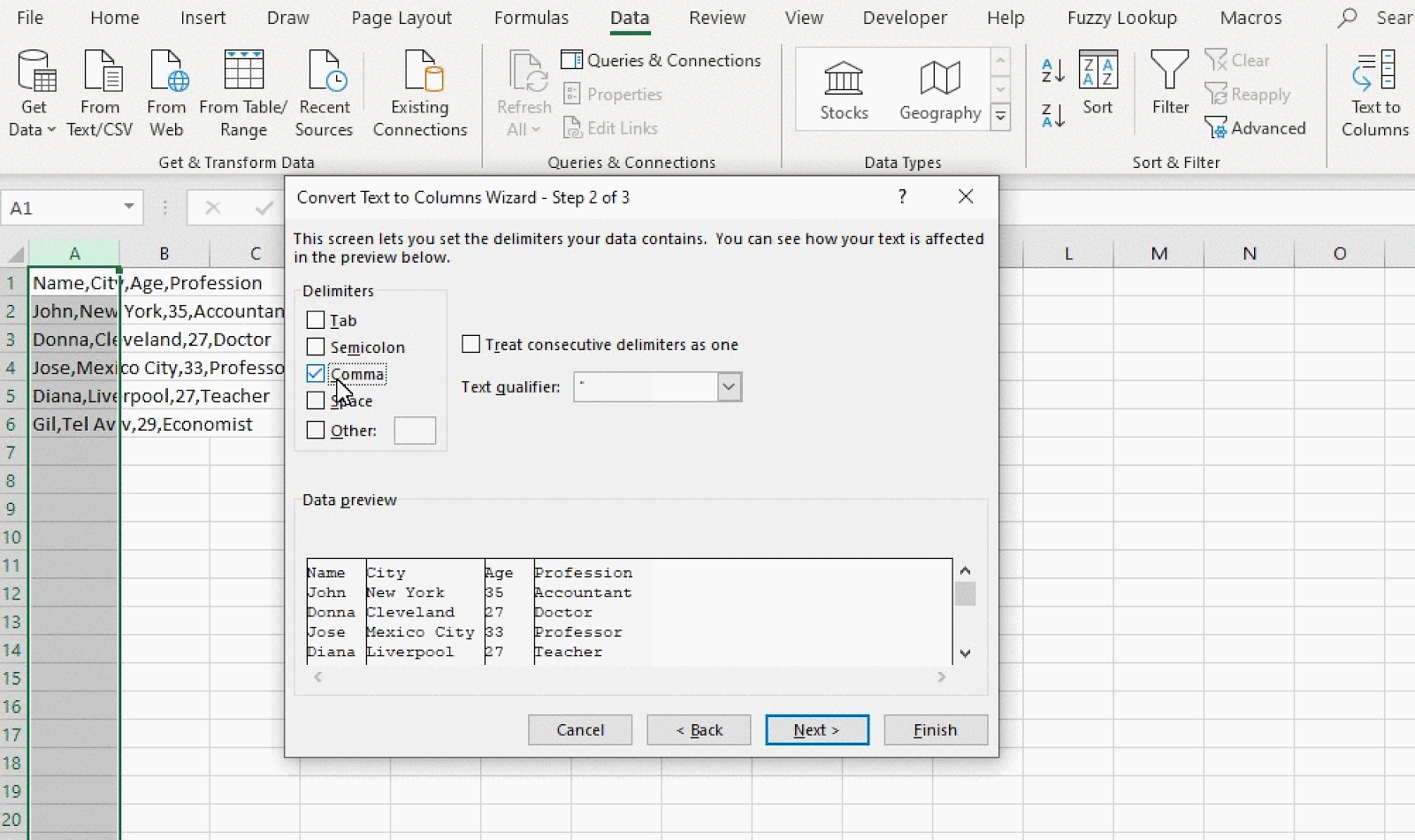Enable the Space delimiter checkbox
1415x840 pixels.
[316, 400]
